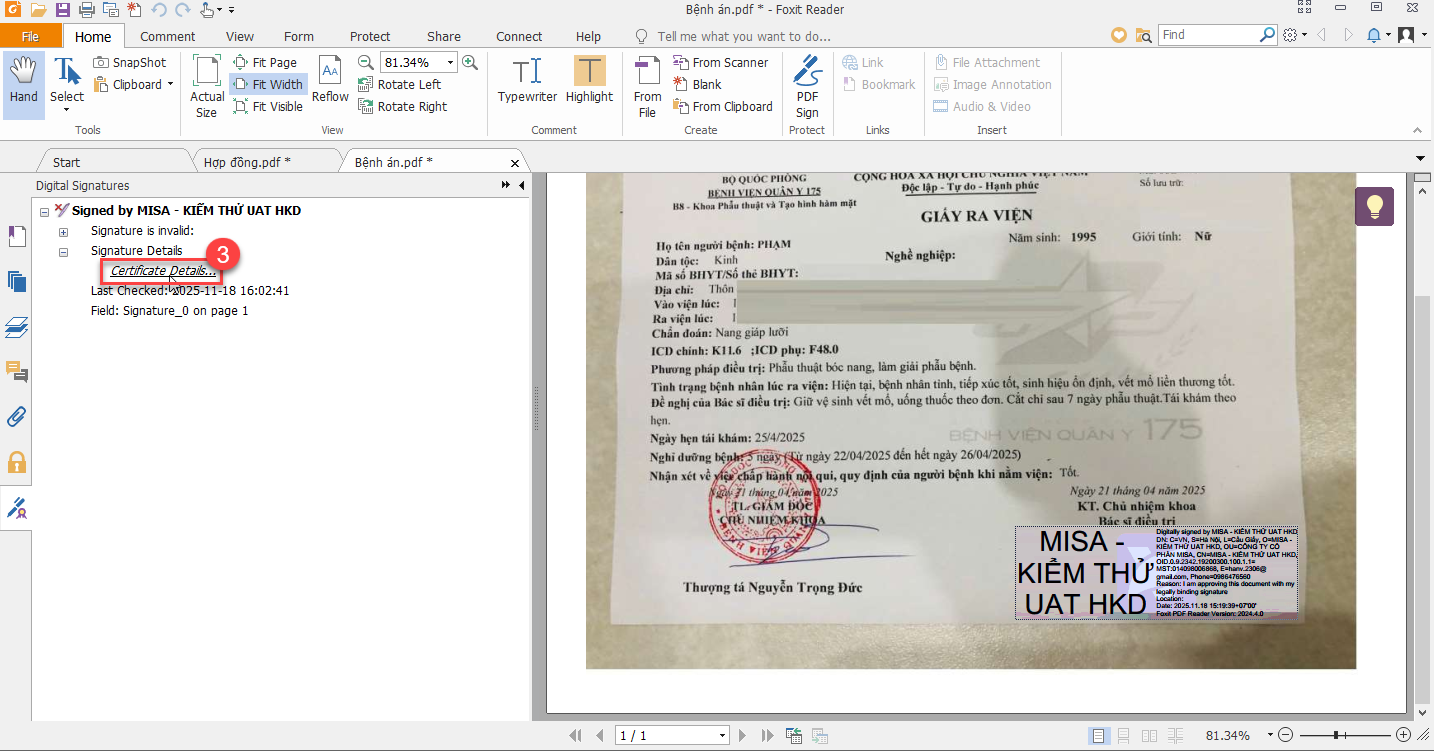Enable facing pages view in status bar
Image resolution: width=1434 pixels, height=751 pixels.
pyautogui.click(x=1150, y=736)
